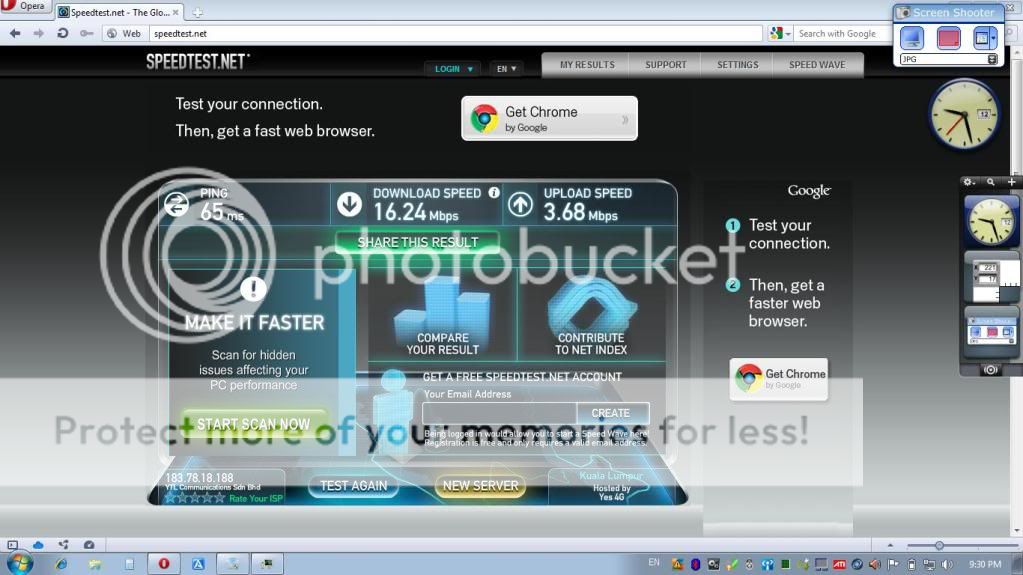Open Opera from the Windows taskbar
This screenshot has width=1023, height=575.
(164, 564)
